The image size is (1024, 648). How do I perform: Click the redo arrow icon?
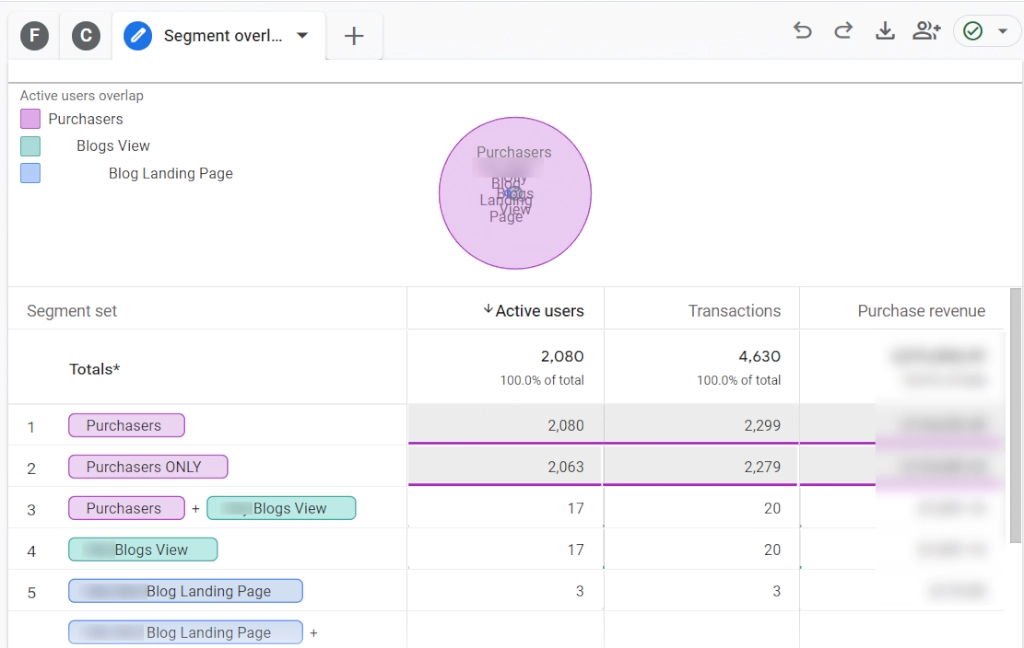(844, 31)
